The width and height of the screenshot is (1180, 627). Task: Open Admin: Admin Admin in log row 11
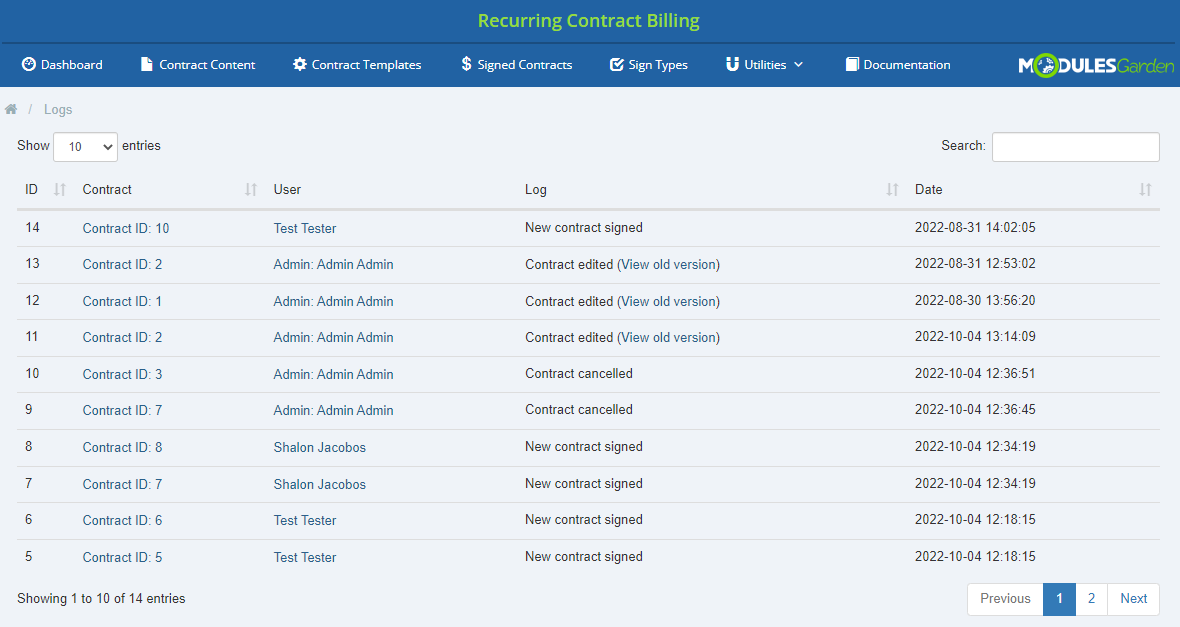[x=333, y=337]
